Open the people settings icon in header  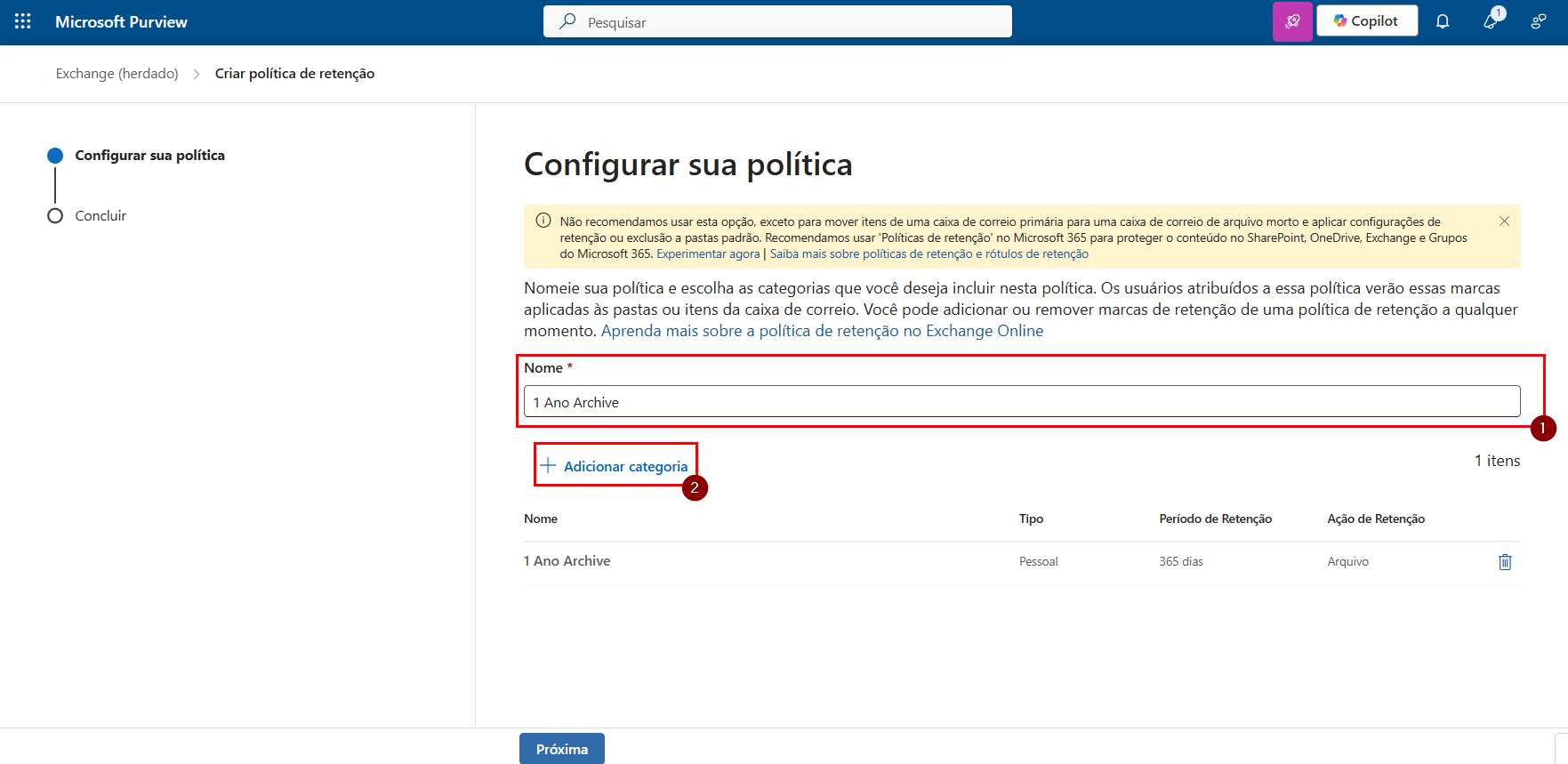tap(1538, 21)
